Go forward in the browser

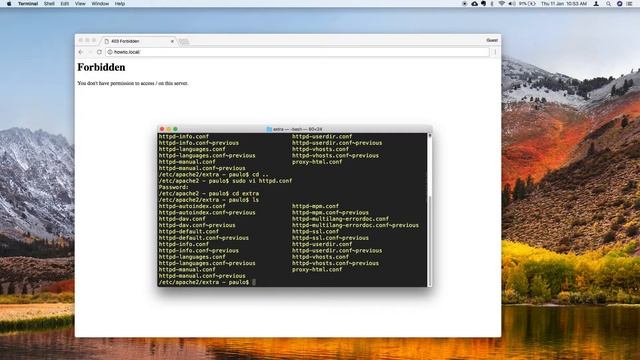(90, 52)
